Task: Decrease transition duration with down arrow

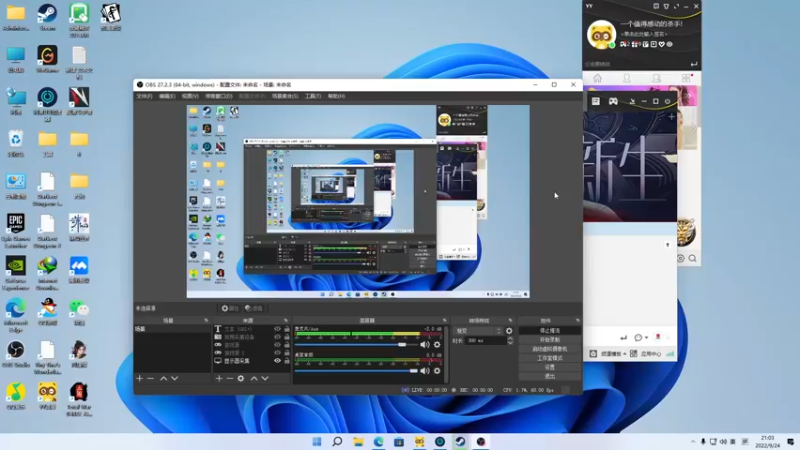Action: 510,343
